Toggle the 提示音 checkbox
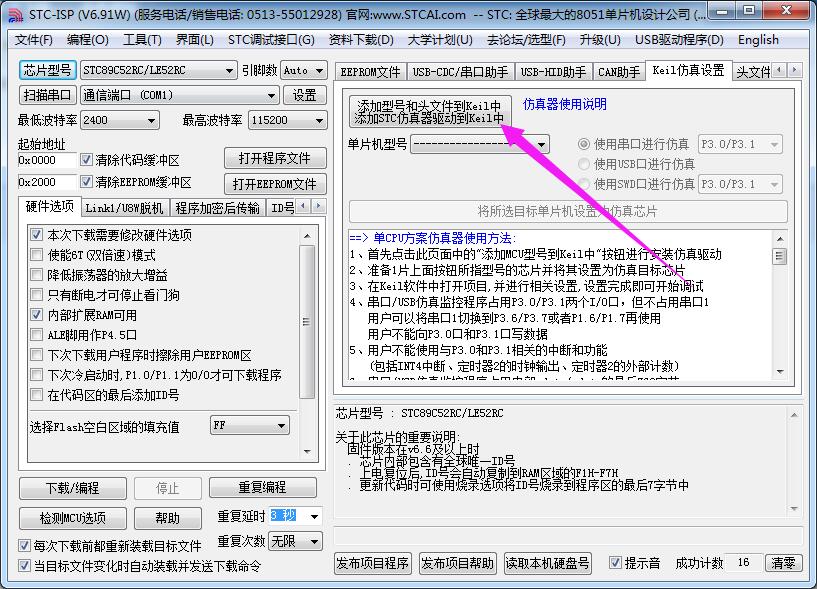Image resolution: width=817 pixels, height=589 pixels. (x=615, y=563)
